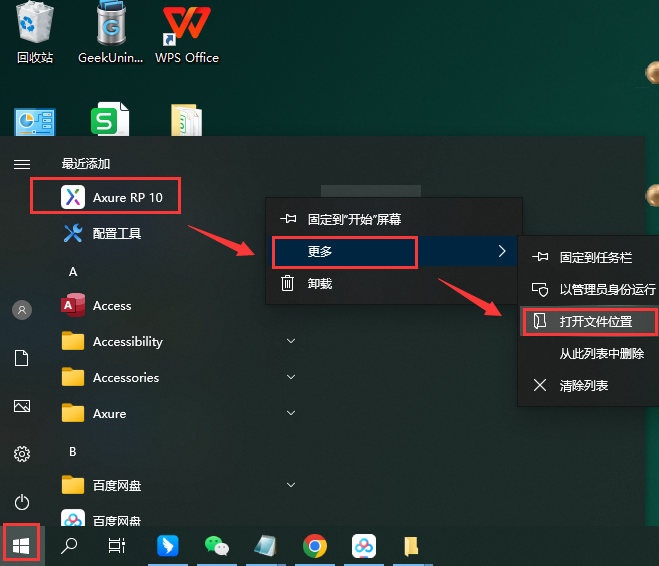Open the yellow folder app on taskbar

[412, 546]
